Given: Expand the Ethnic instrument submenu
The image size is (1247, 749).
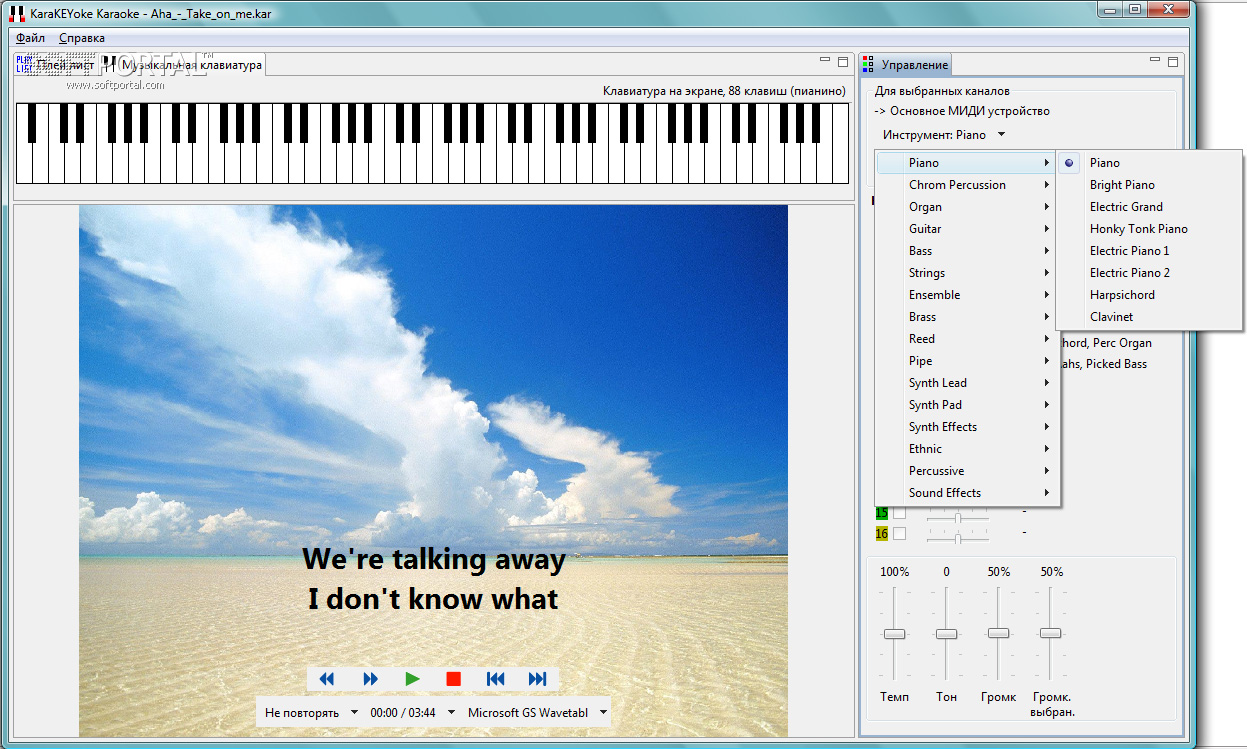Looking at the screenshot, I should 967,449.
